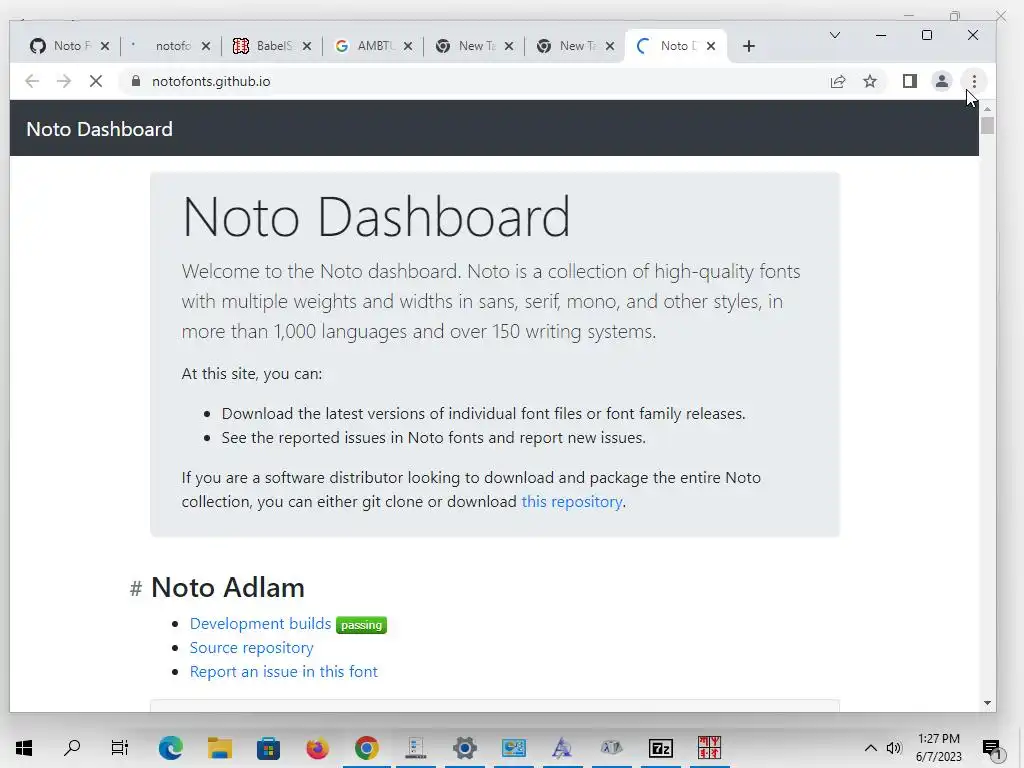
Task: Click the scrollbar up arrow
Action: click(x=987, y=109)
